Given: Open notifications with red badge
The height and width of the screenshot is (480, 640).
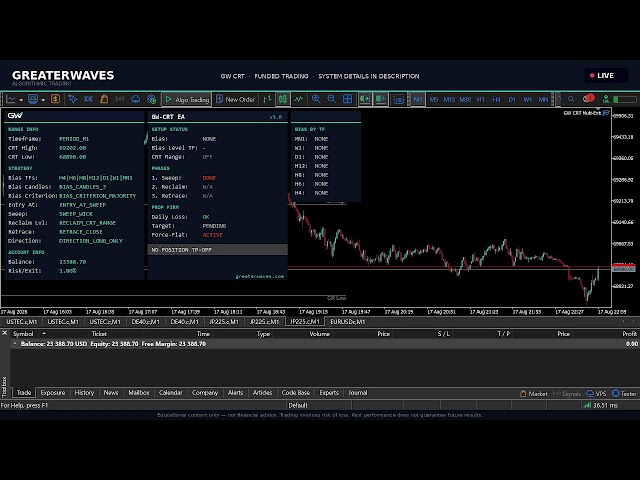Looking at the screenshot, I should (589, 99).
